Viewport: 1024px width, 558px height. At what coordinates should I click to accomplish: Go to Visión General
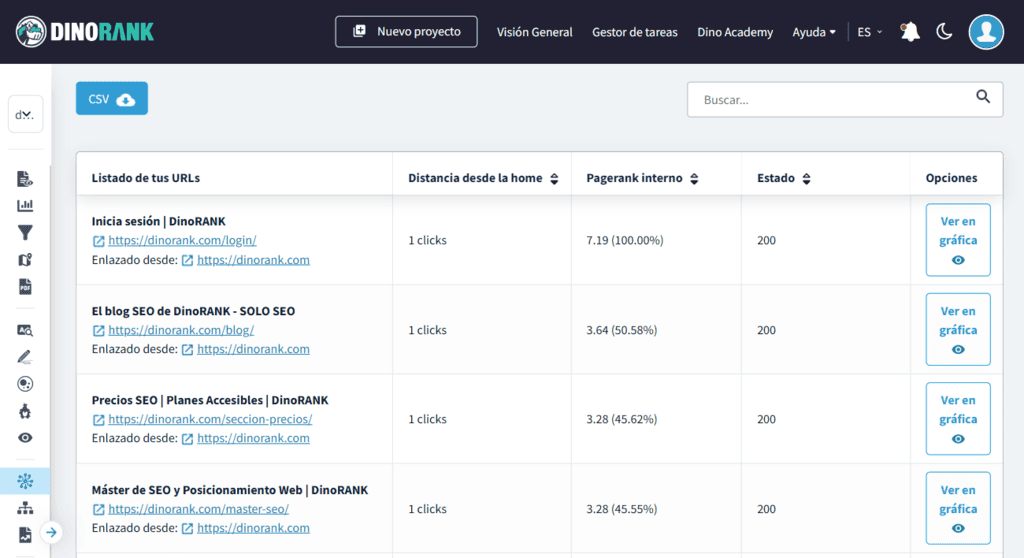click(x=534, y=32)
